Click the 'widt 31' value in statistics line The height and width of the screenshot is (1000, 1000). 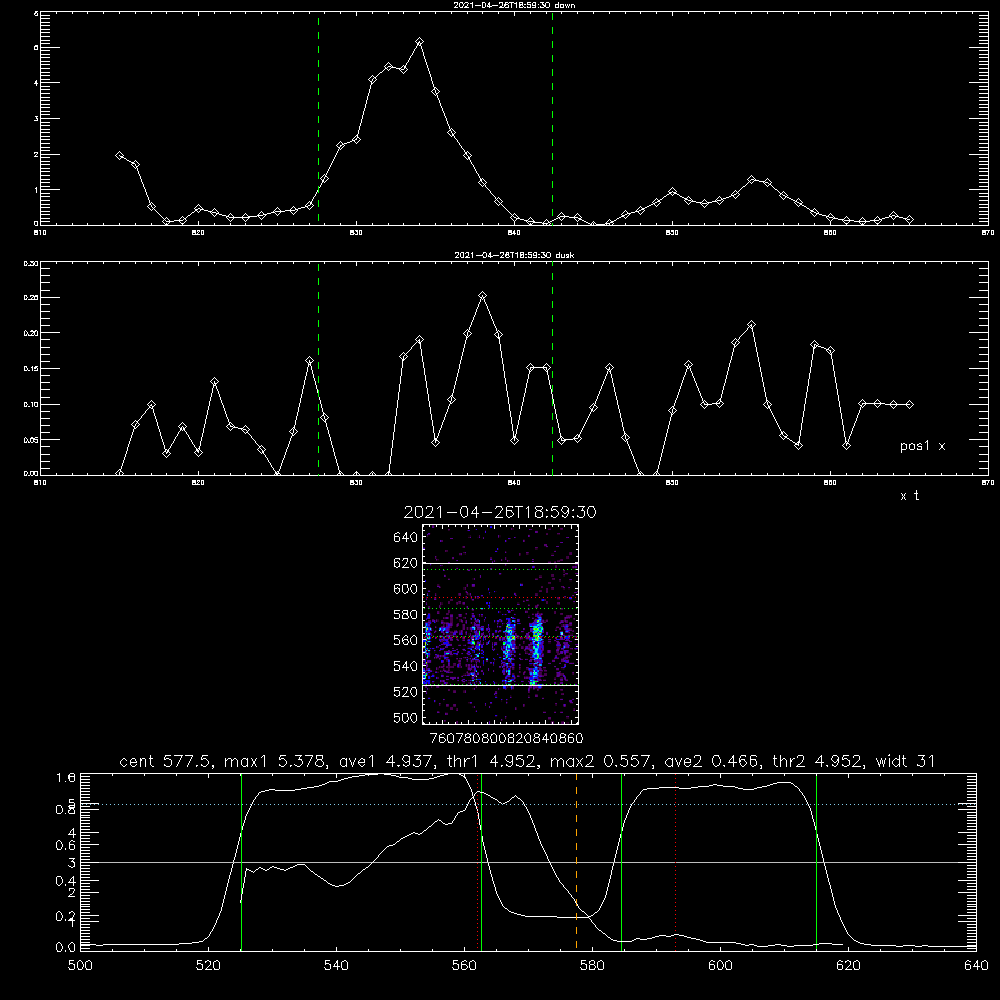905,761
